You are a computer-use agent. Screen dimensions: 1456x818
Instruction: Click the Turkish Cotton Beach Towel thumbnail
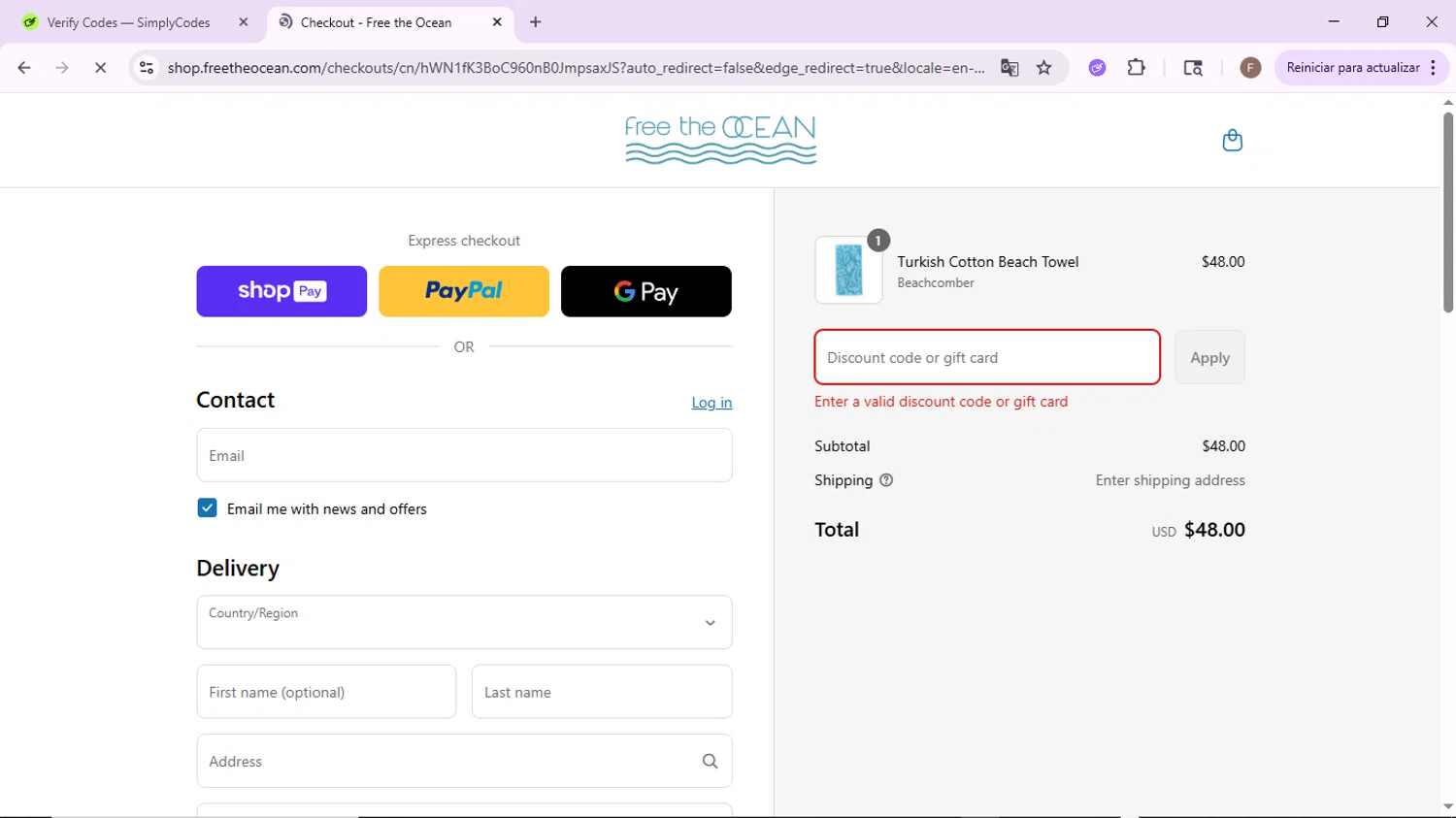tap(848, 270)
